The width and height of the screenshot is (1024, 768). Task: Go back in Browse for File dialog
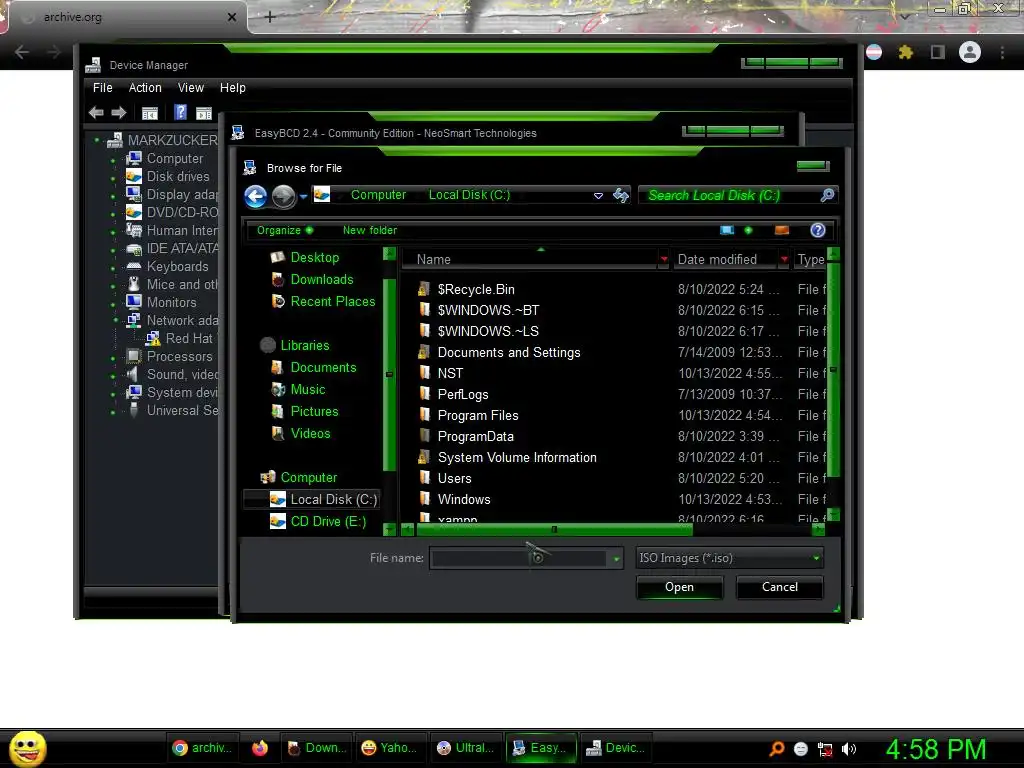coord(255,196)
